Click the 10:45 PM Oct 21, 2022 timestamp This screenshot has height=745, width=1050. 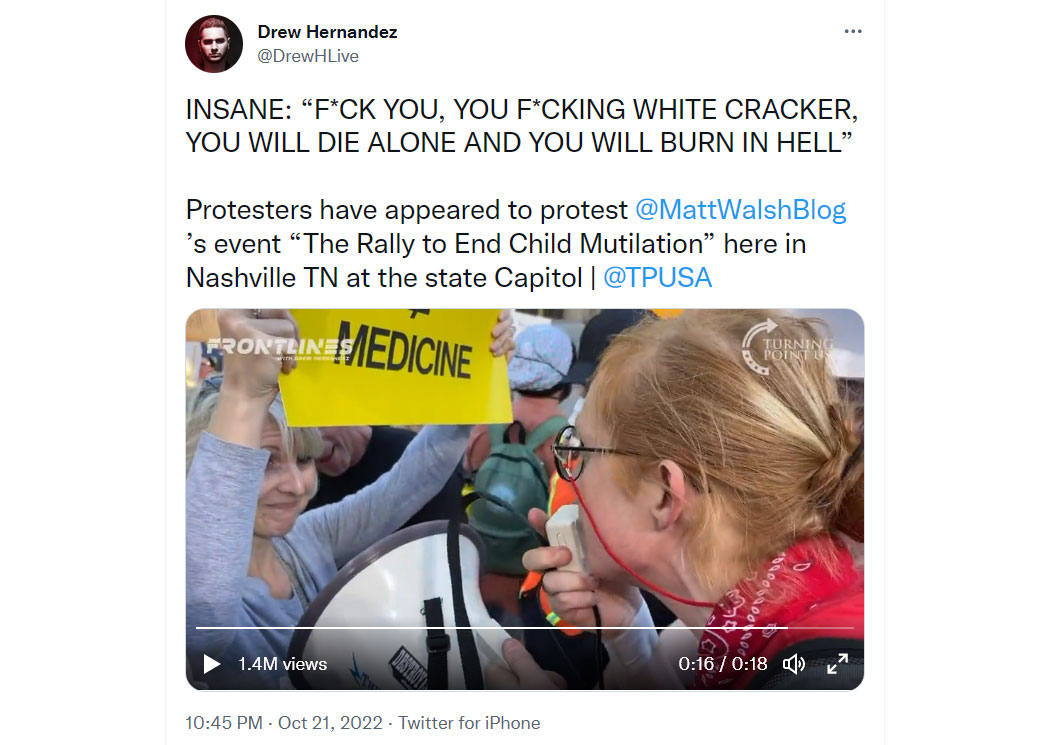click(284, 723)
